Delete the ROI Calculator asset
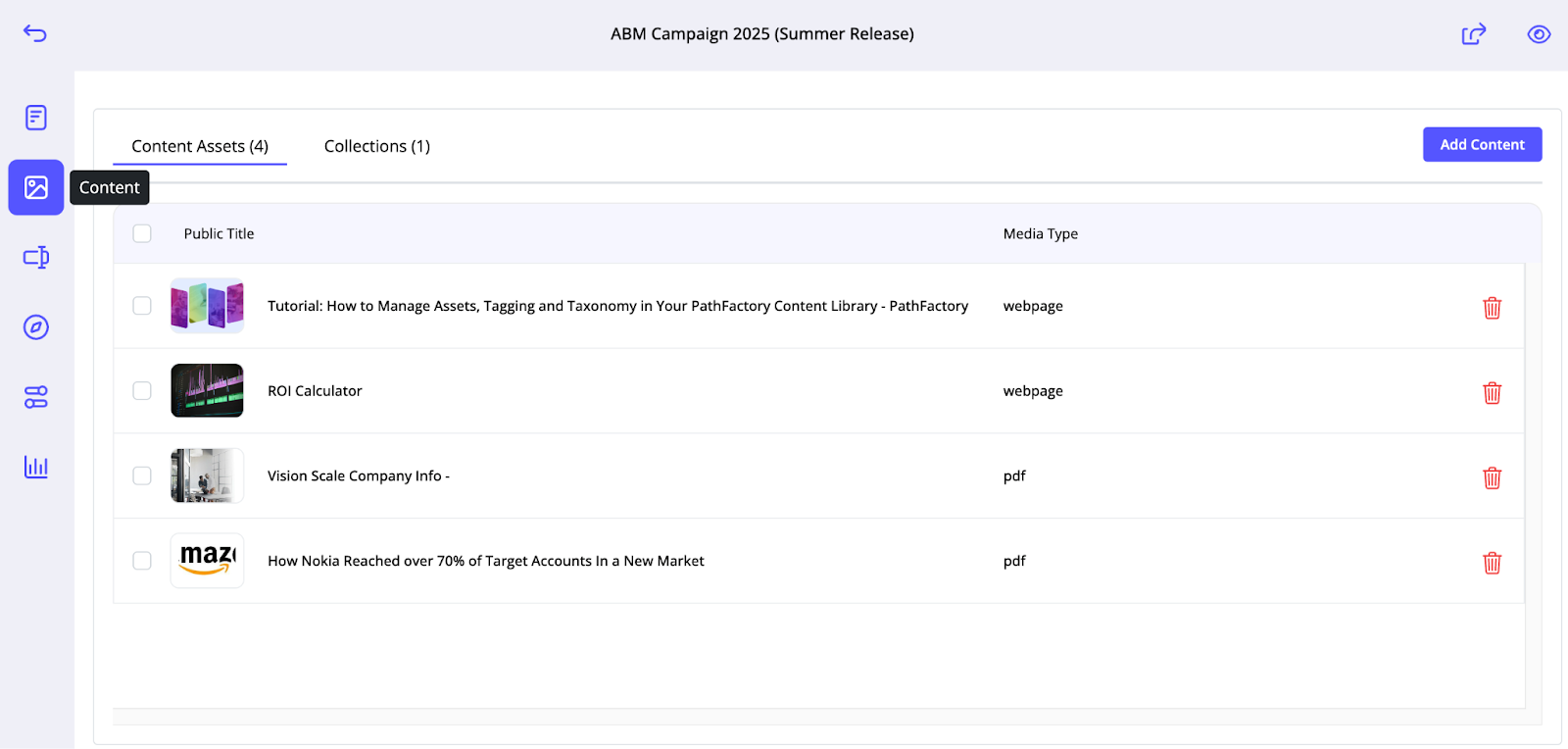The height and width of the screenshot is (749, 1568). [x=1492, y=393]
